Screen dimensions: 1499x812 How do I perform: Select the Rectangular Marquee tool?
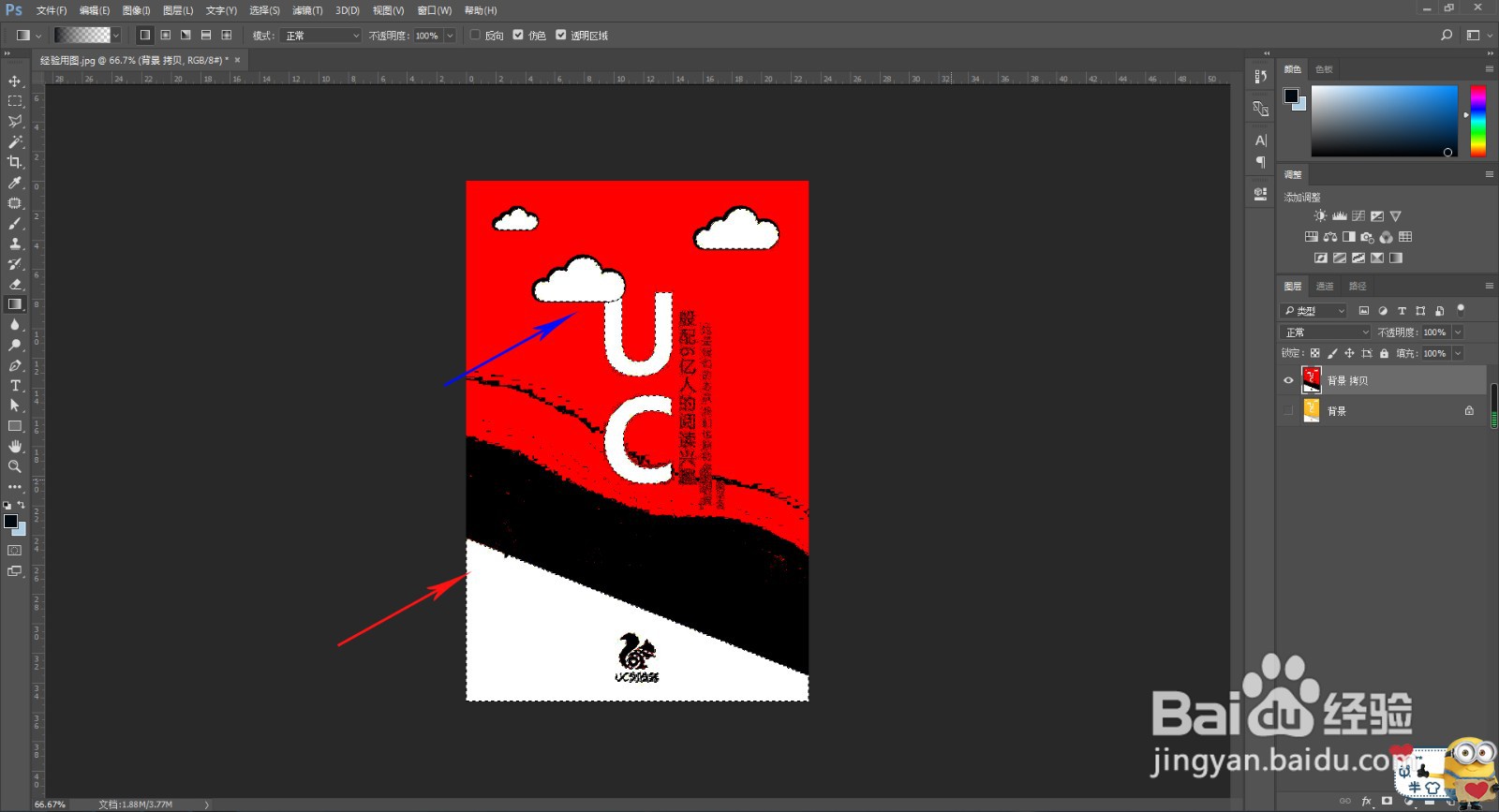point(15,101)
